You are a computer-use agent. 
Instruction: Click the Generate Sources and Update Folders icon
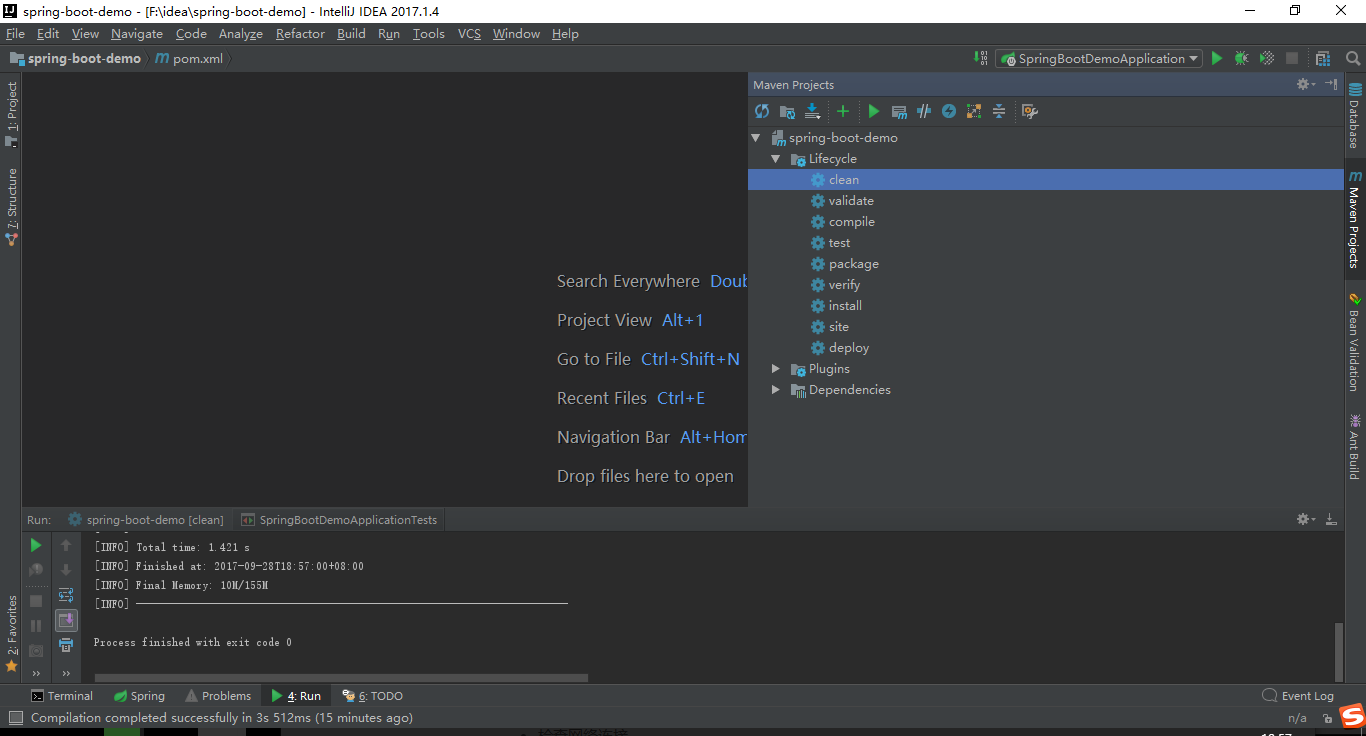click(787, 111)
